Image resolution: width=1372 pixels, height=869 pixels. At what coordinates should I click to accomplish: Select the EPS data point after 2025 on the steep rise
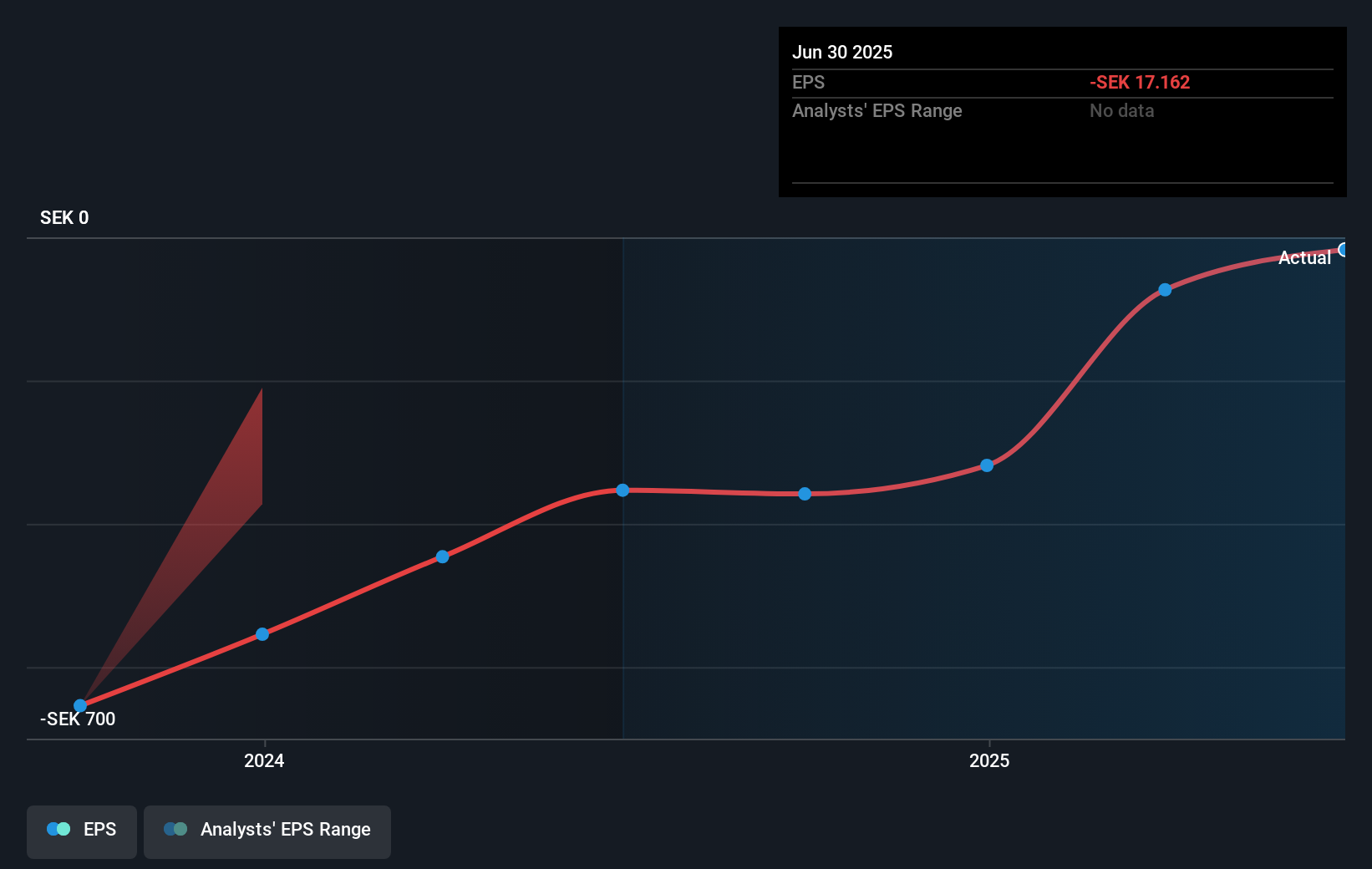(x=1165, y=290)
